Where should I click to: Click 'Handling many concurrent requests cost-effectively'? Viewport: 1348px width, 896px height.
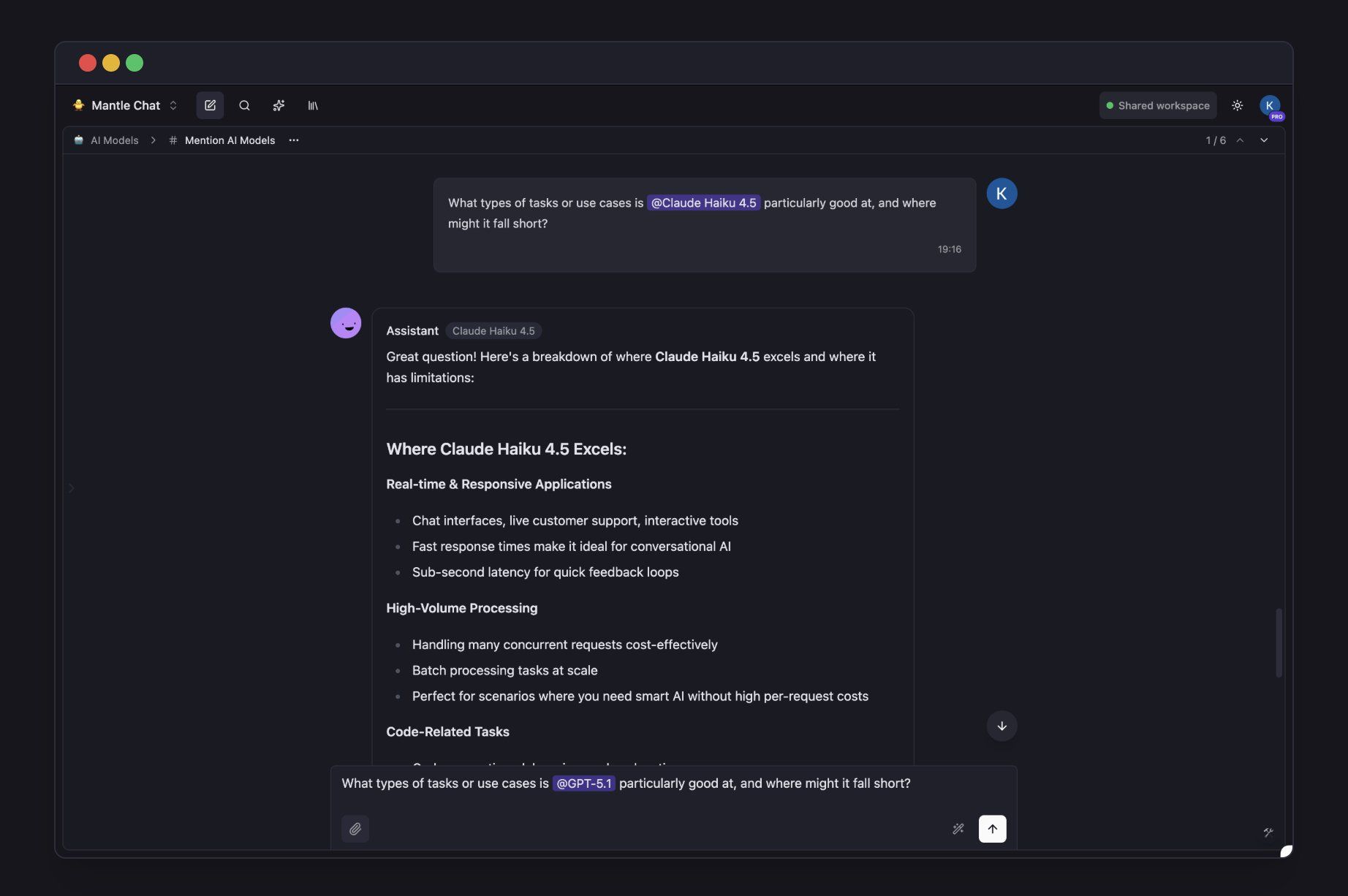pos(564,645)
